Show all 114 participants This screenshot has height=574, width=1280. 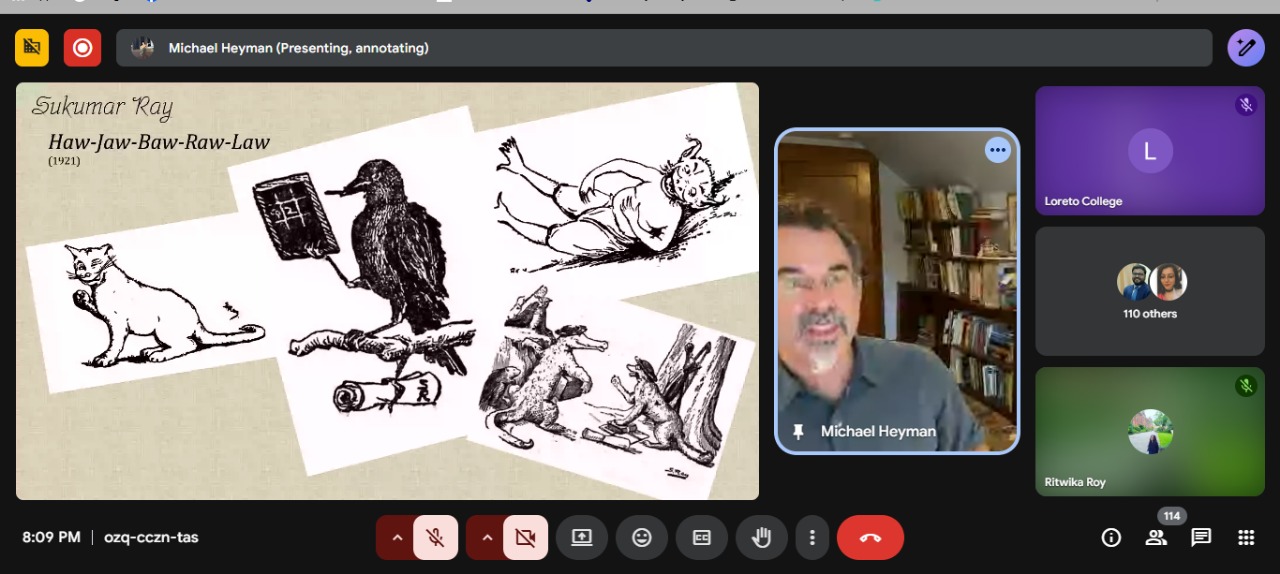tap(1156, 537)
